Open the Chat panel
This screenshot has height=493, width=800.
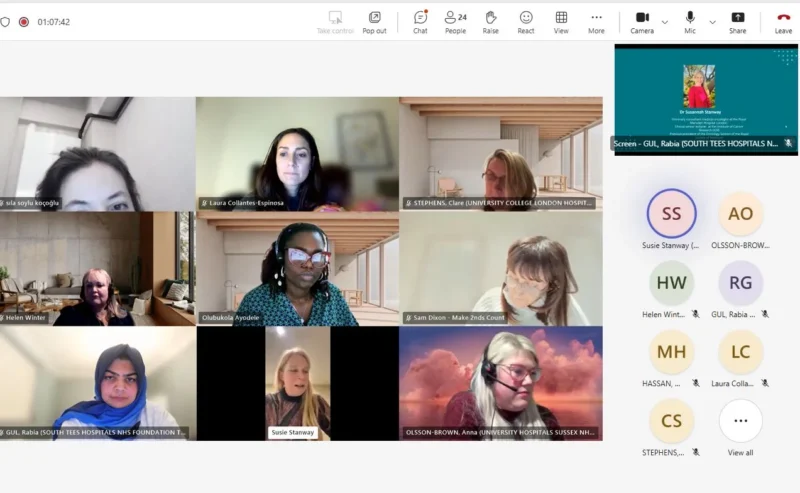(420, 21)
